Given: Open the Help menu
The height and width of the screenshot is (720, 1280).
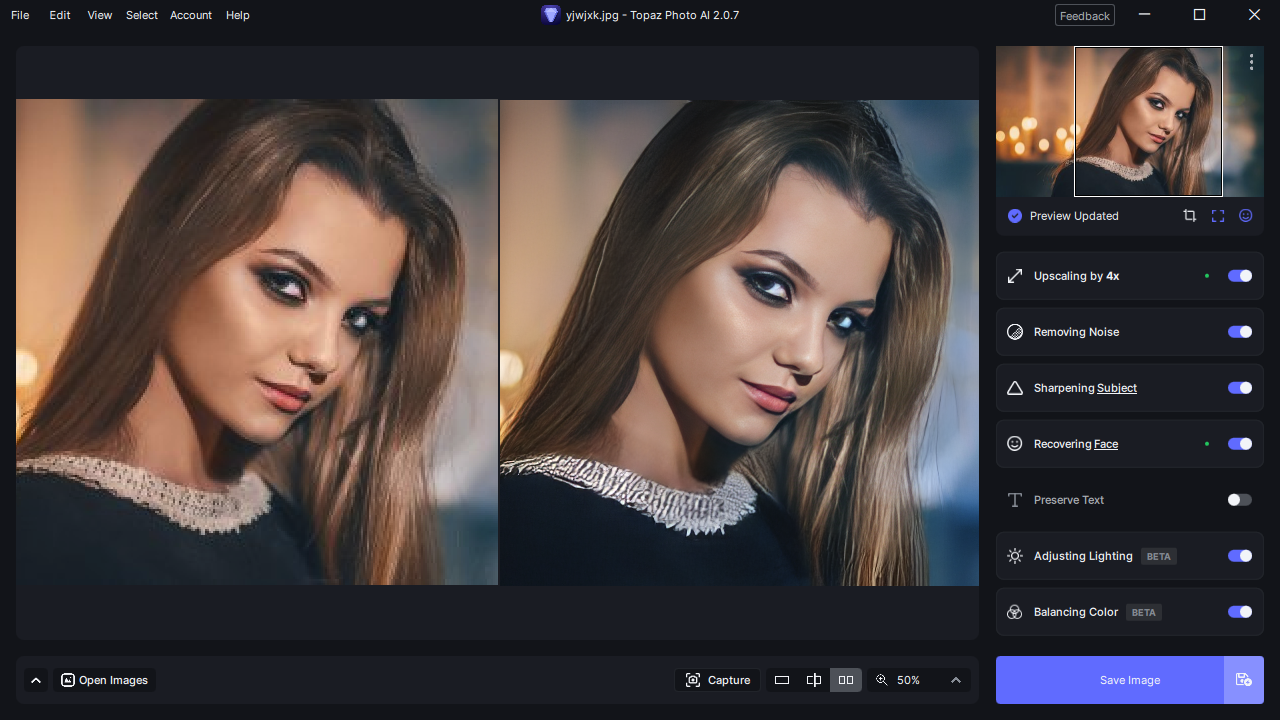Looking at the screenshot, I should 238,15.
